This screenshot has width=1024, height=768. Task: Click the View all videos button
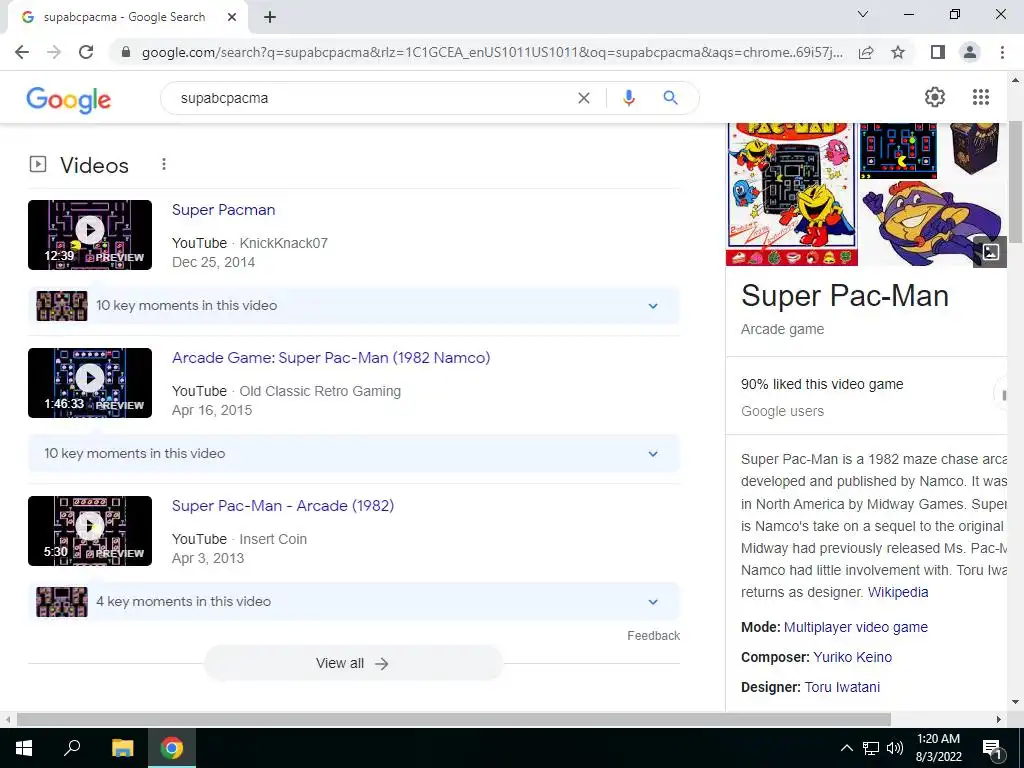pos(353,664)
